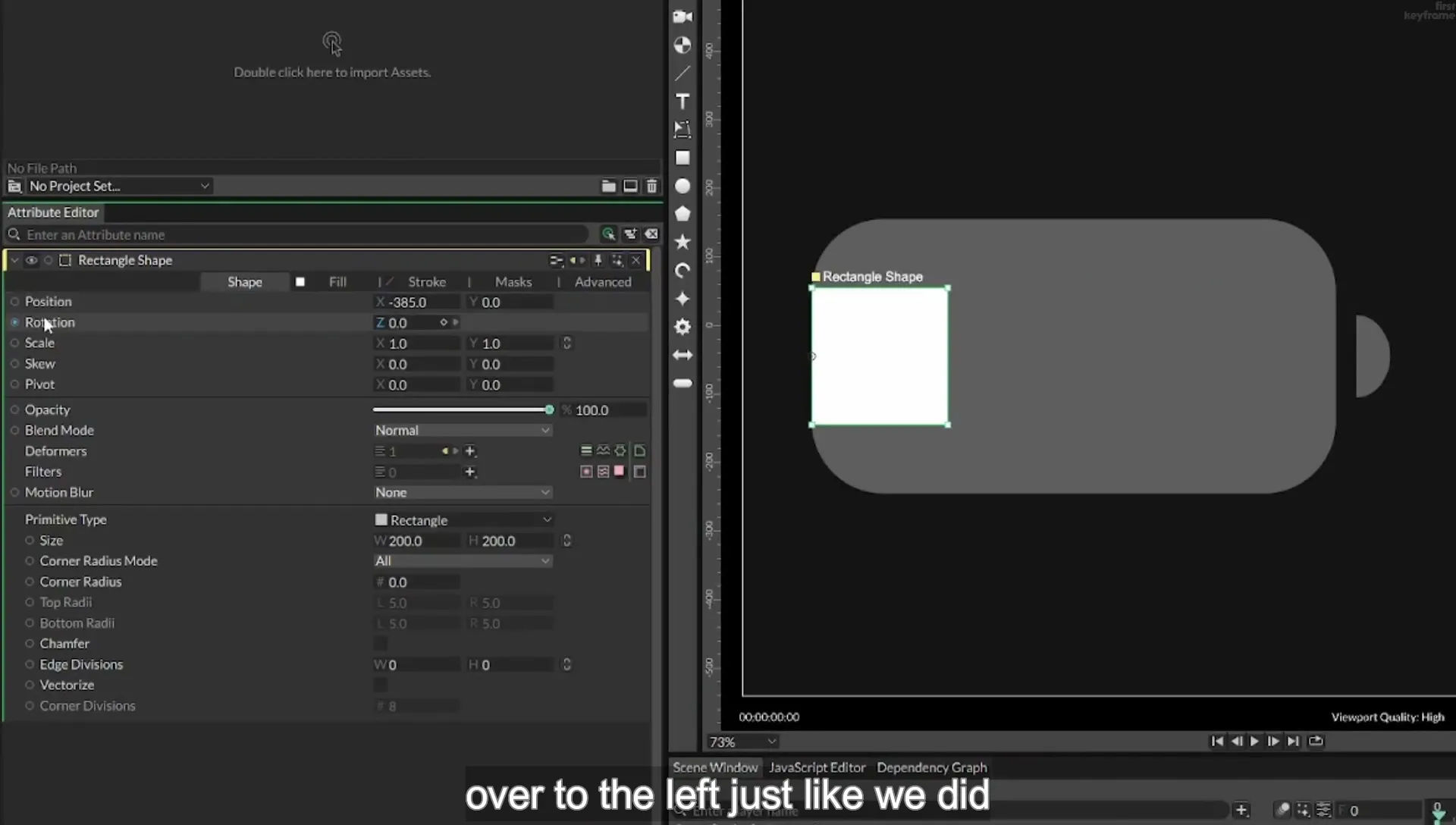Image resolution: width=1456 pixels, height=825 pixels.
Task: Toggle Position keyframe circle
Action: 14,302
